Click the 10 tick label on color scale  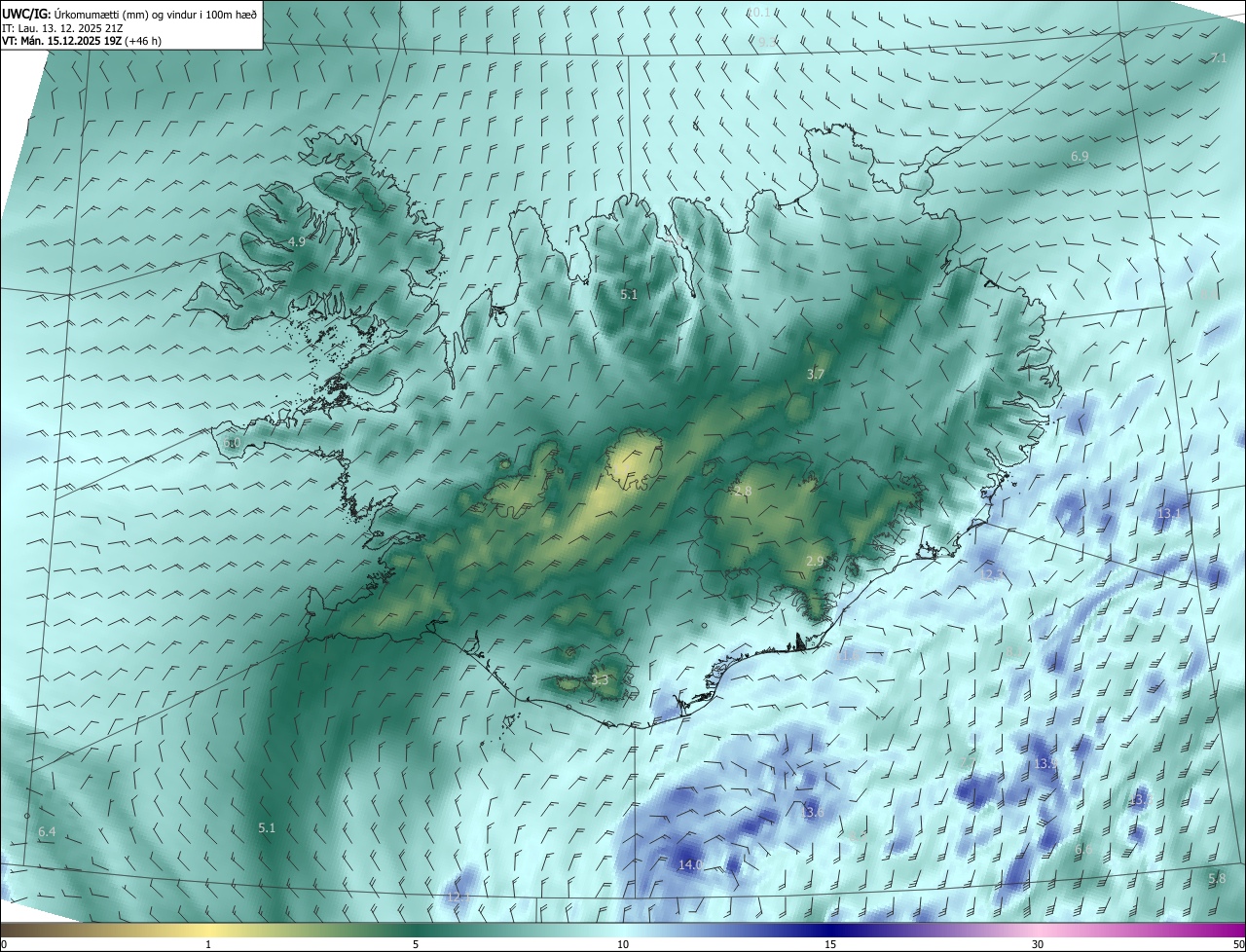[623, 945]
